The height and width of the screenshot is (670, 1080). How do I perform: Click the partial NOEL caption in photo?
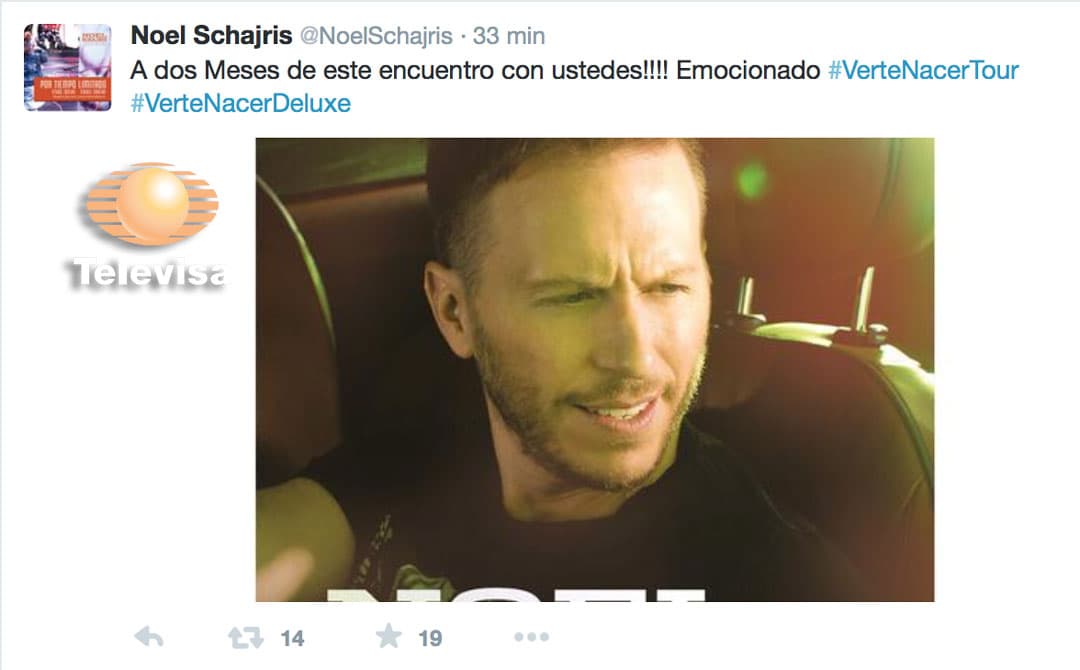(515, 595)
